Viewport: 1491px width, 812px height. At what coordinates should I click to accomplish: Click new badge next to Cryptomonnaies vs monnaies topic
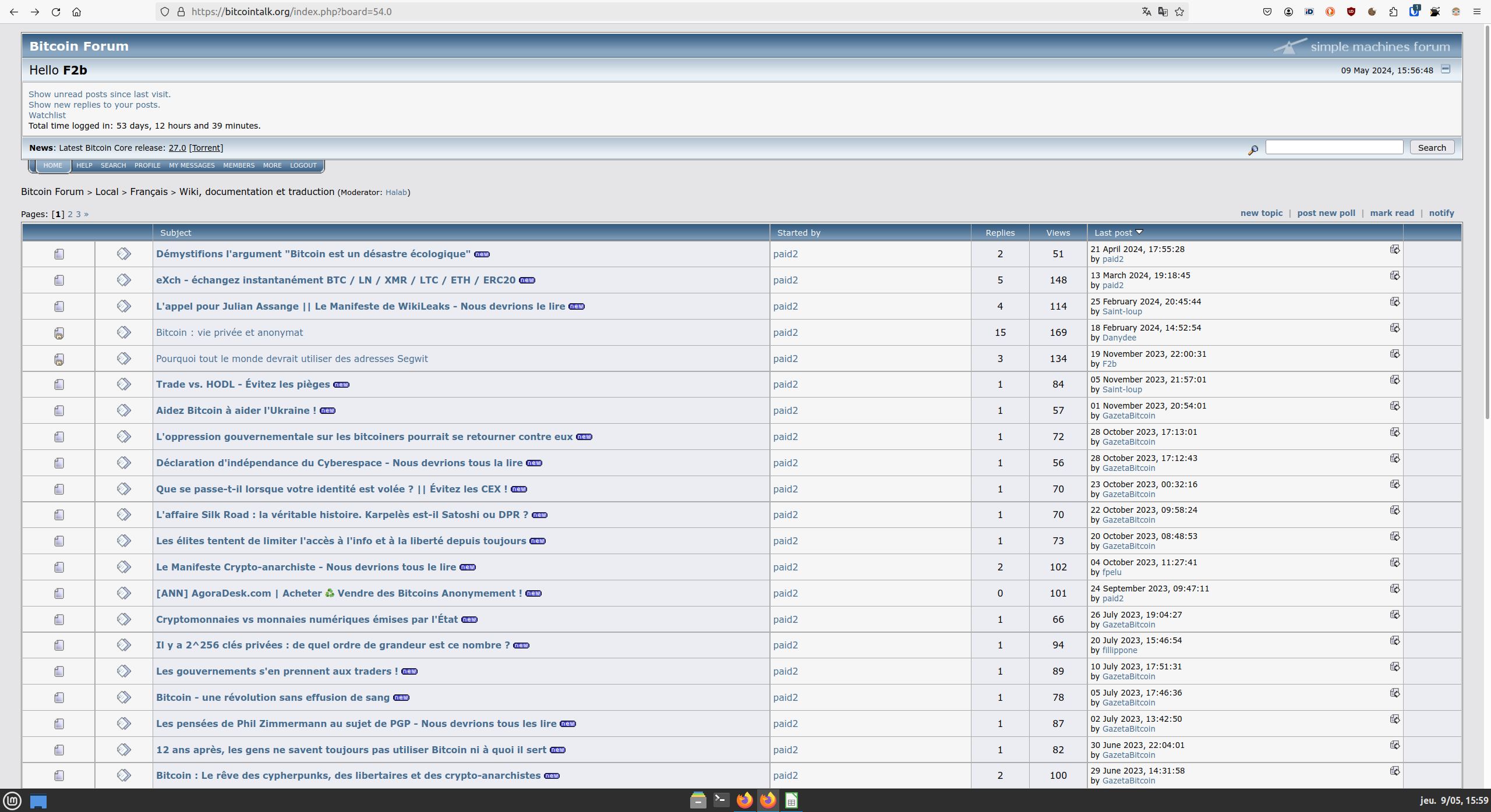click(469, 620)
